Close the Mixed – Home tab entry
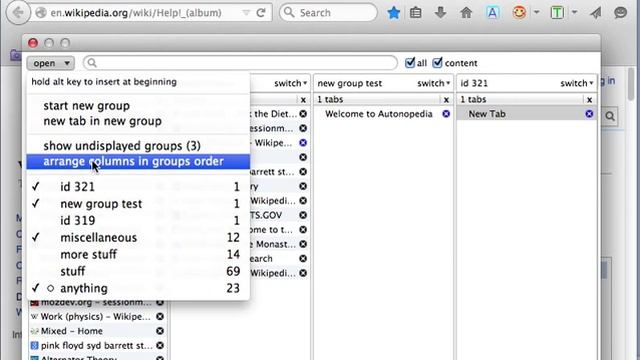This screenshot has width=640, height=360. pos(160,331)
